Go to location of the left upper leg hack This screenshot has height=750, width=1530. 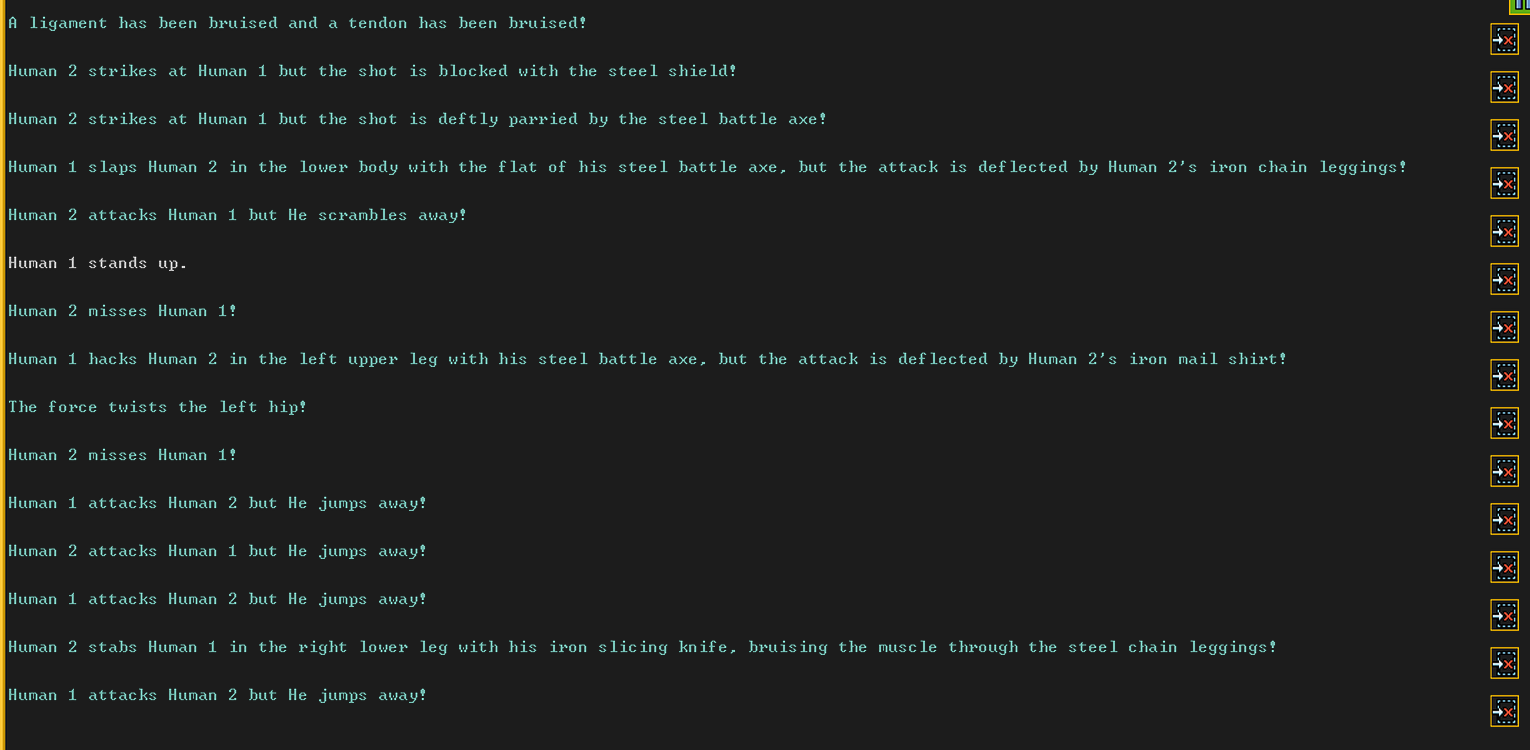click(x=1504, y=376)
